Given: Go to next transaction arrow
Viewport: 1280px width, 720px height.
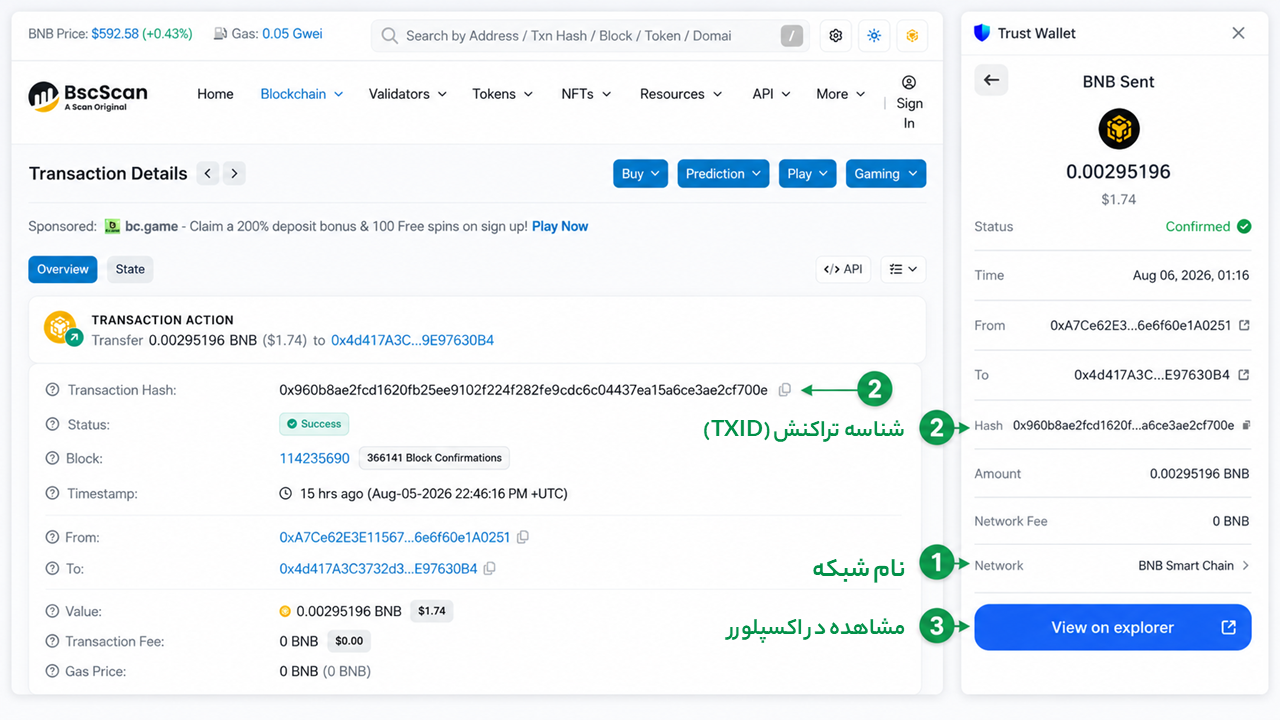Looking at the screenshot, I should click(x=234, y=173).
